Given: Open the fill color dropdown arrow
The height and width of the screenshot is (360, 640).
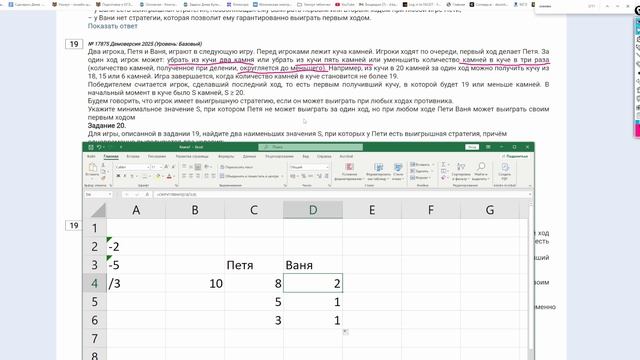Looking at the screenshot, I should pyautogui.click(x=162, y=176).
